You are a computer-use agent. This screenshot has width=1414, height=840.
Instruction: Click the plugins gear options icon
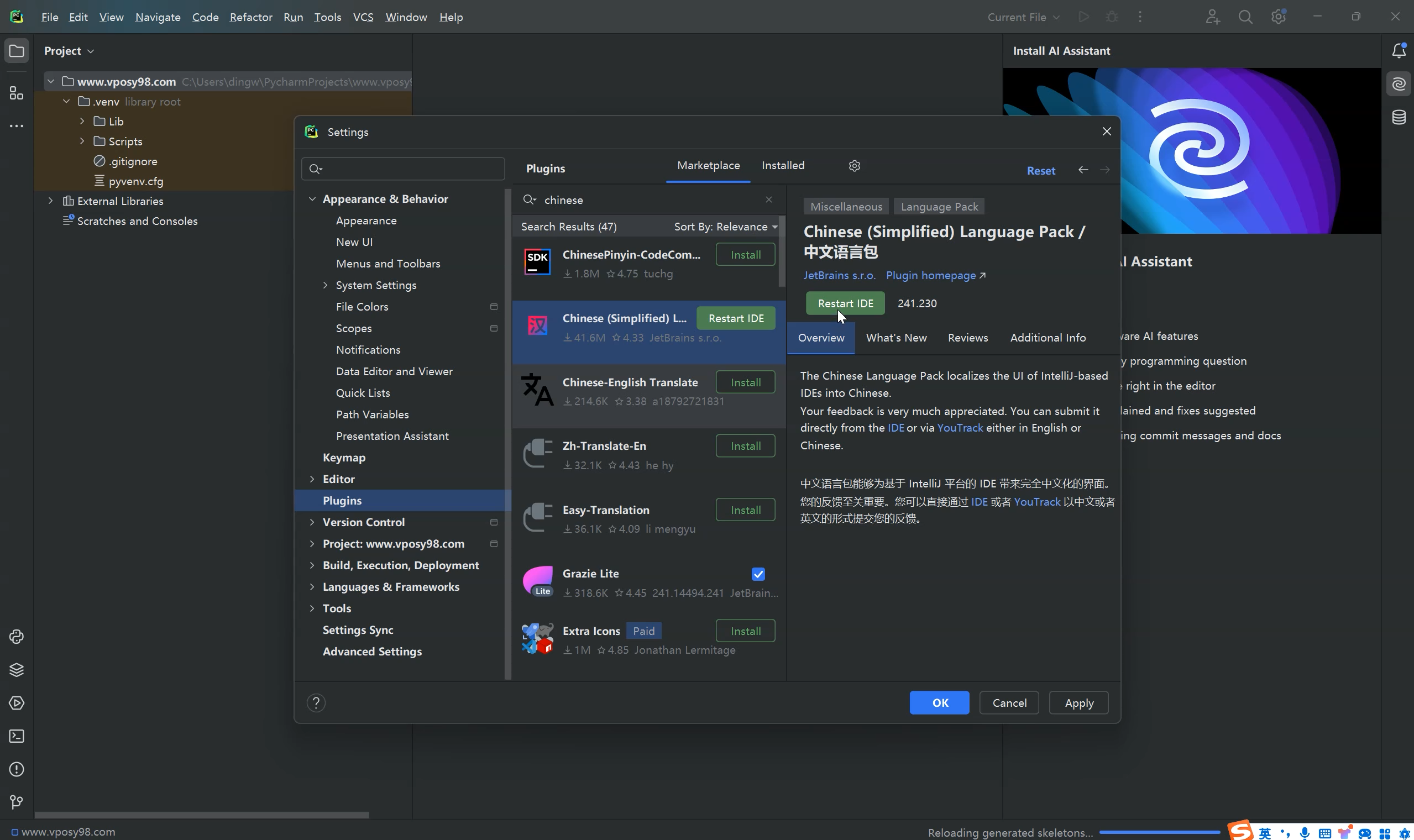point(854,165)
